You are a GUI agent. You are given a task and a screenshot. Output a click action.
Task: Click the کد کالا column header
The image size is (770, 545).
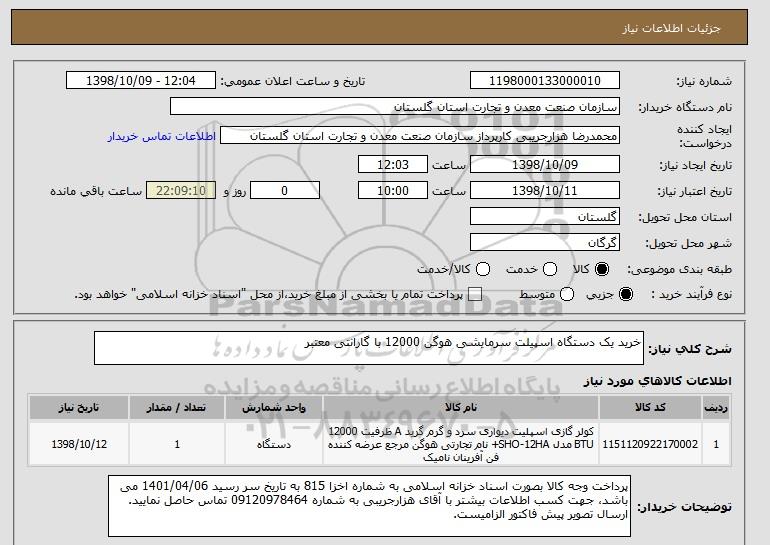pos(650,408)
